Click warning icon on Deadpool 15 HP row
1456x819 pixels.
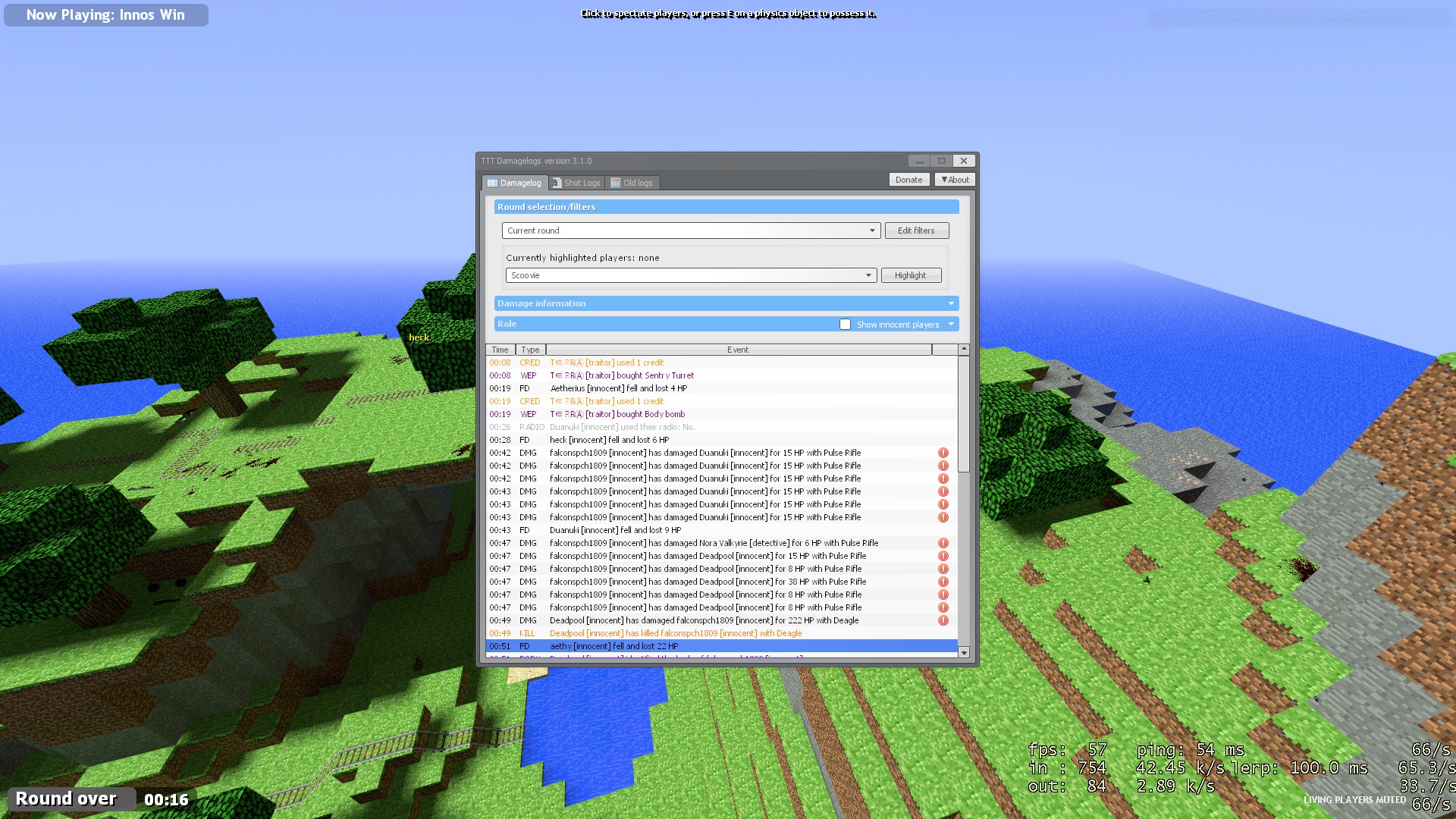(x=943, y=556)
